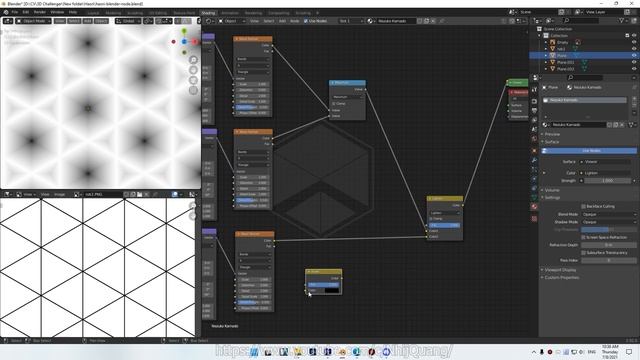Click the Surface Viewer shader field
Viewport: 640px width, 360px height.
[x=605, y=162]
